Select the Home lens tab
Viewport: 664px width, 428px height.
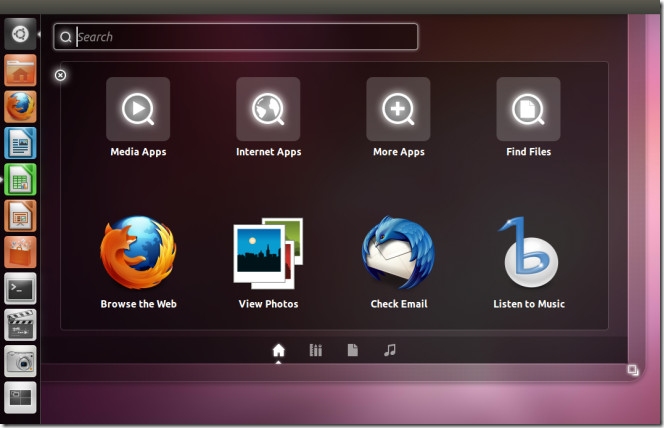pyautogui.click(x=278, y=351)
